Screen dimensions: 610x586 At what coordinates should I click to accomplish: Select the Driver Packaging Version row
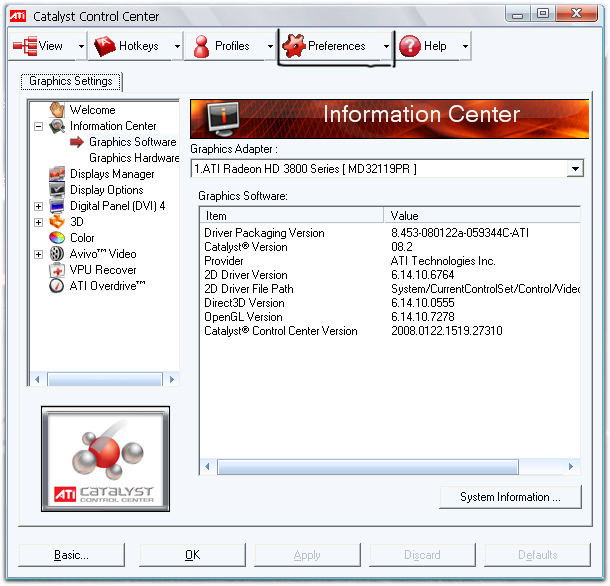tap(390, 233)
